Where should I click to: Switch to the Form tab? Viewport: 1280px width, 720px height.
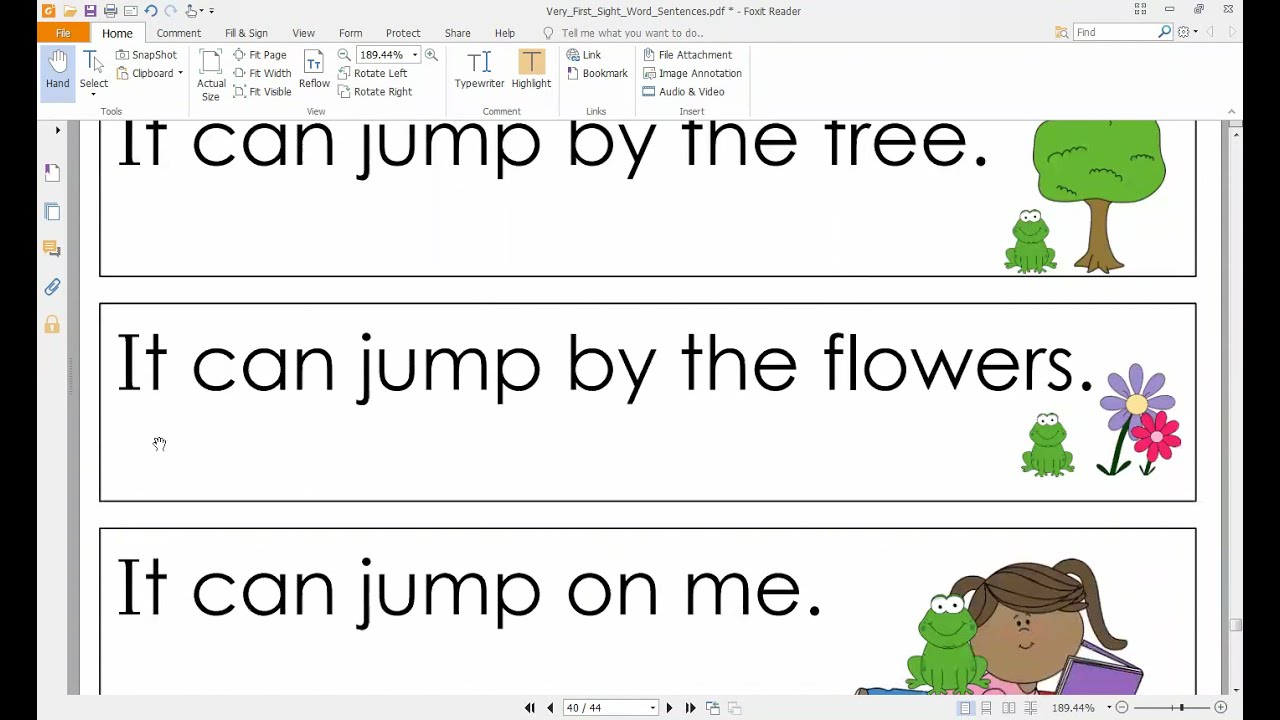(350, 33)
